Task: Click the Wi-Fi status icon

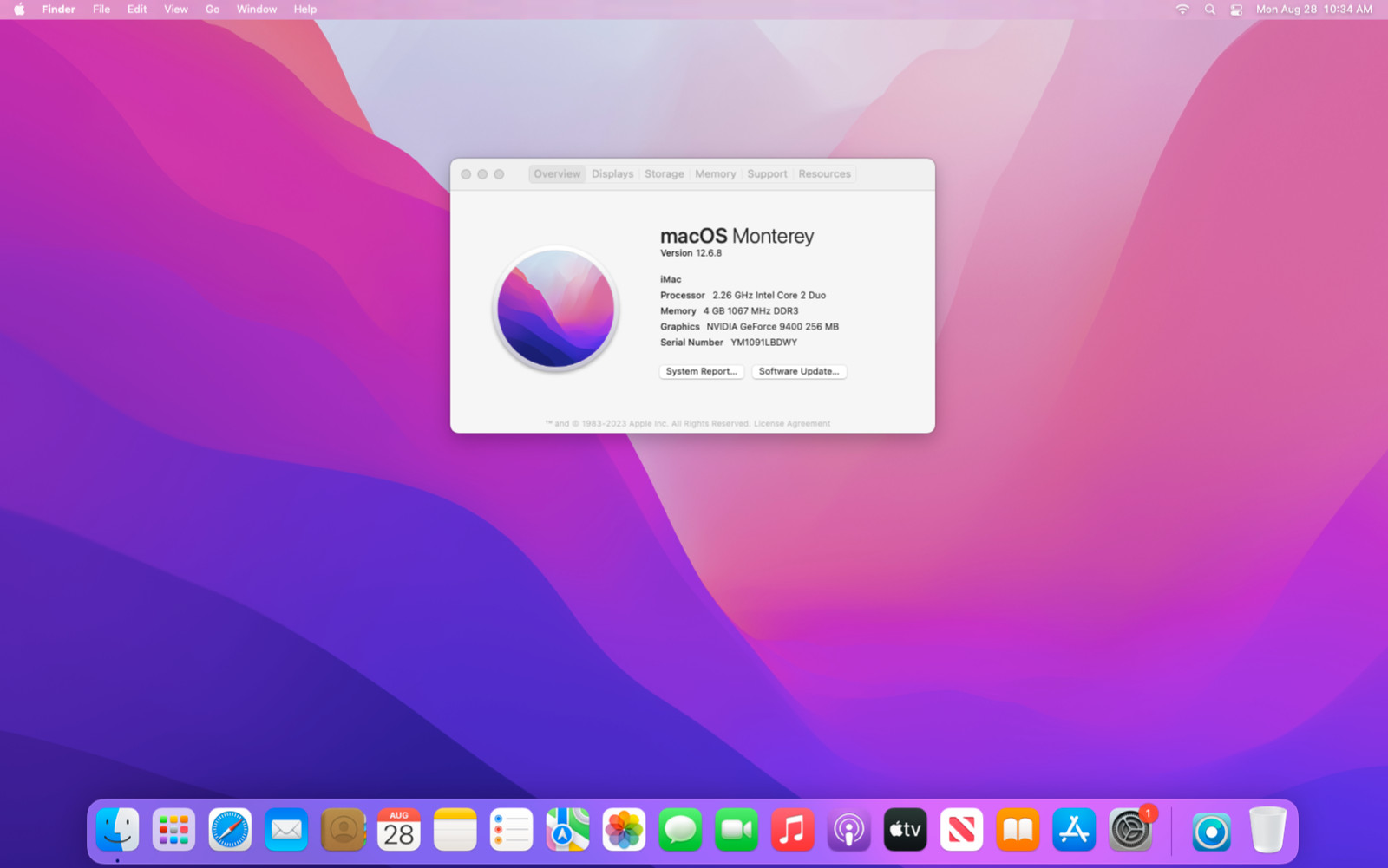Action: pyautogui.click(x=1182, y=10)
